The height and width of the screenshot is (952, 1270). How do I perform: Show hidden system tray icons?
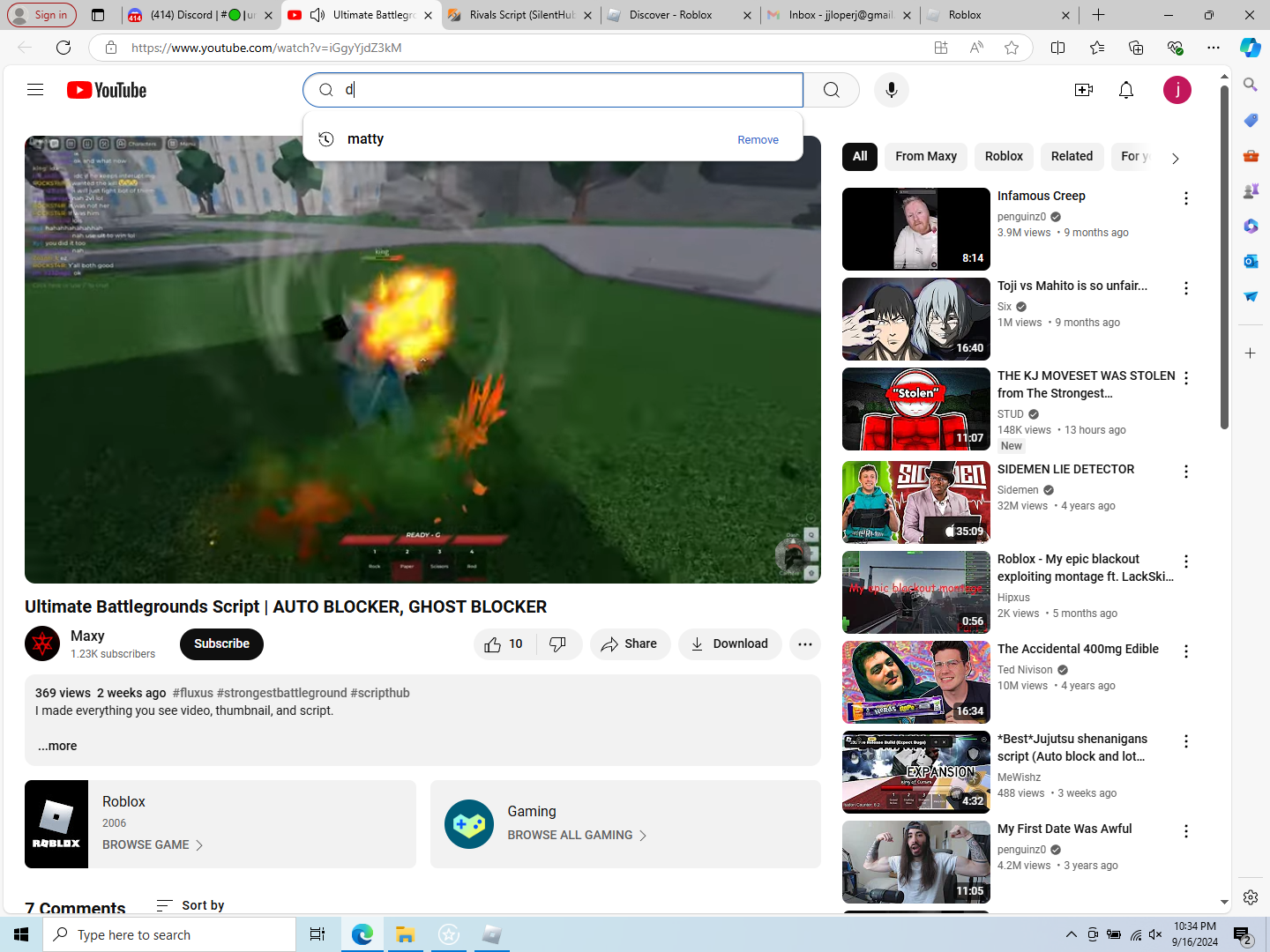1071,934
